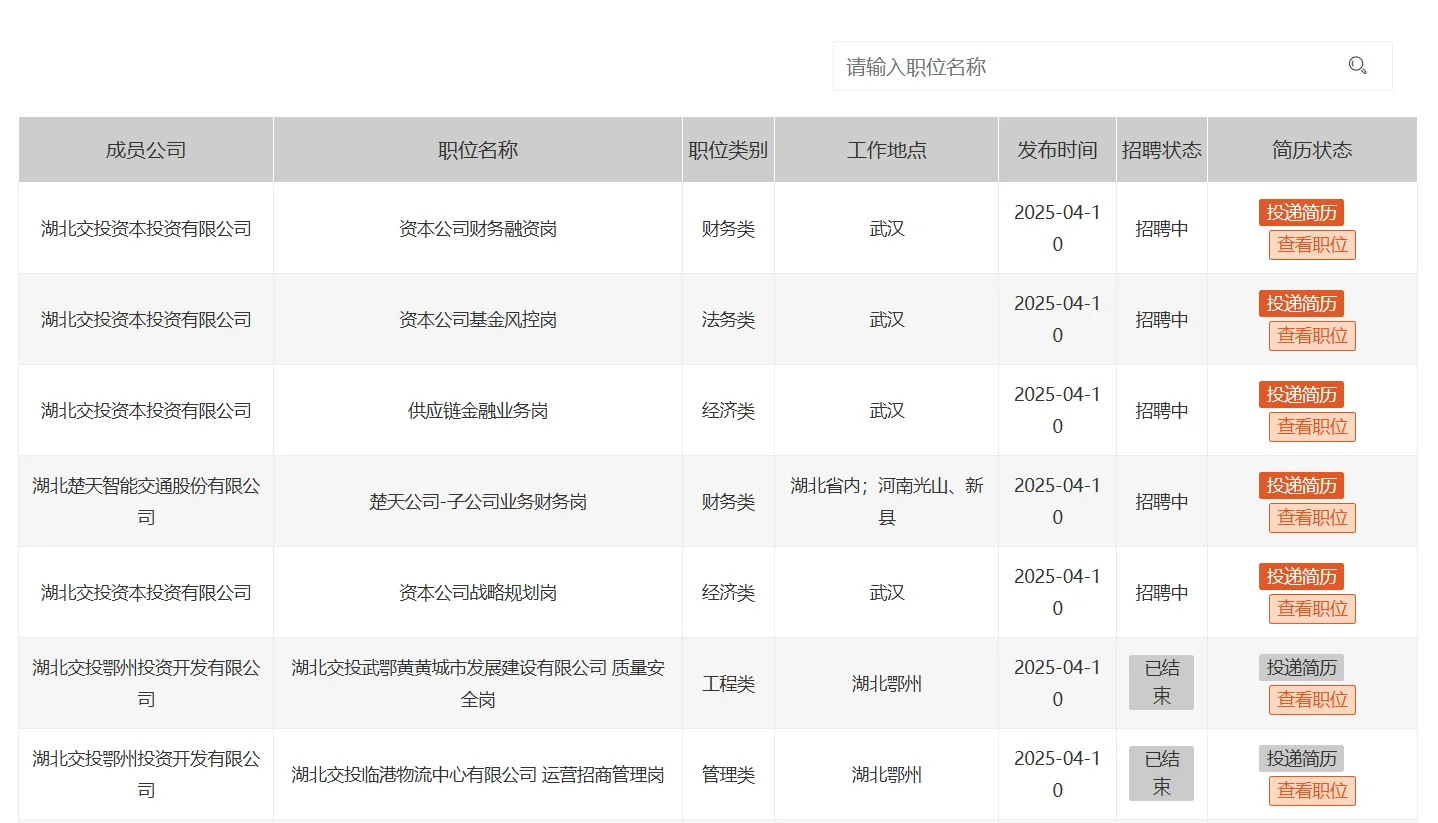Click disabled 投递简历 for 质量安全岗 row
The image size is (1438, 823).
[x=1301, y=667]
